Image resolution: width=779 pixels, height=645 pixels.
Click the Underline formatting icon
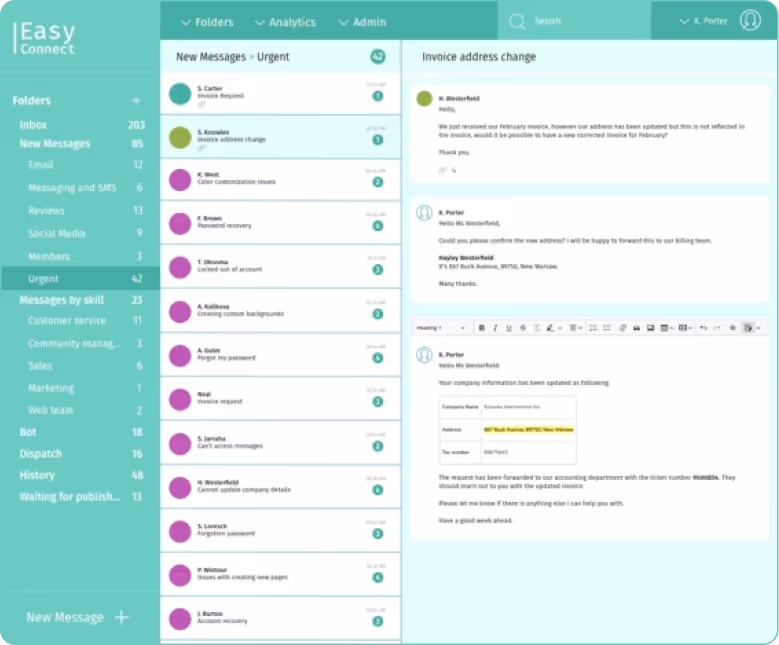508,328
